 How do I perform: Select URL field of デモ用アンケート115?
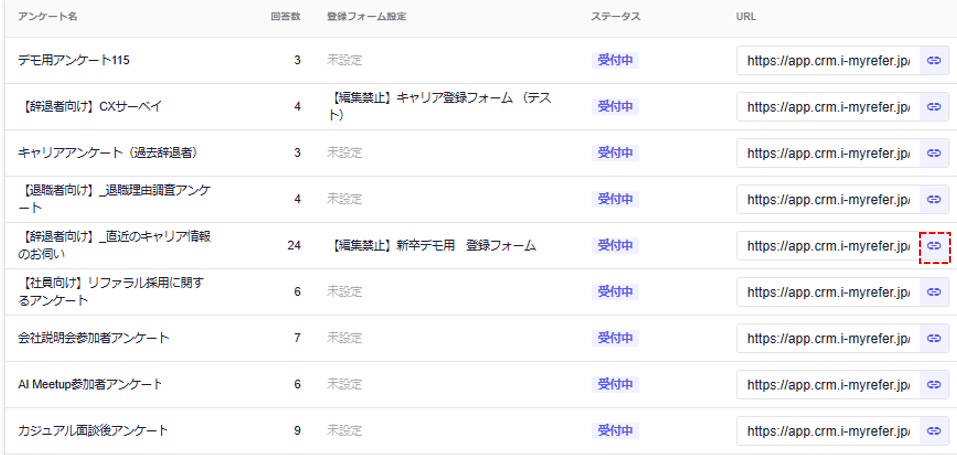pyautogui.click(x=828, y=61)
